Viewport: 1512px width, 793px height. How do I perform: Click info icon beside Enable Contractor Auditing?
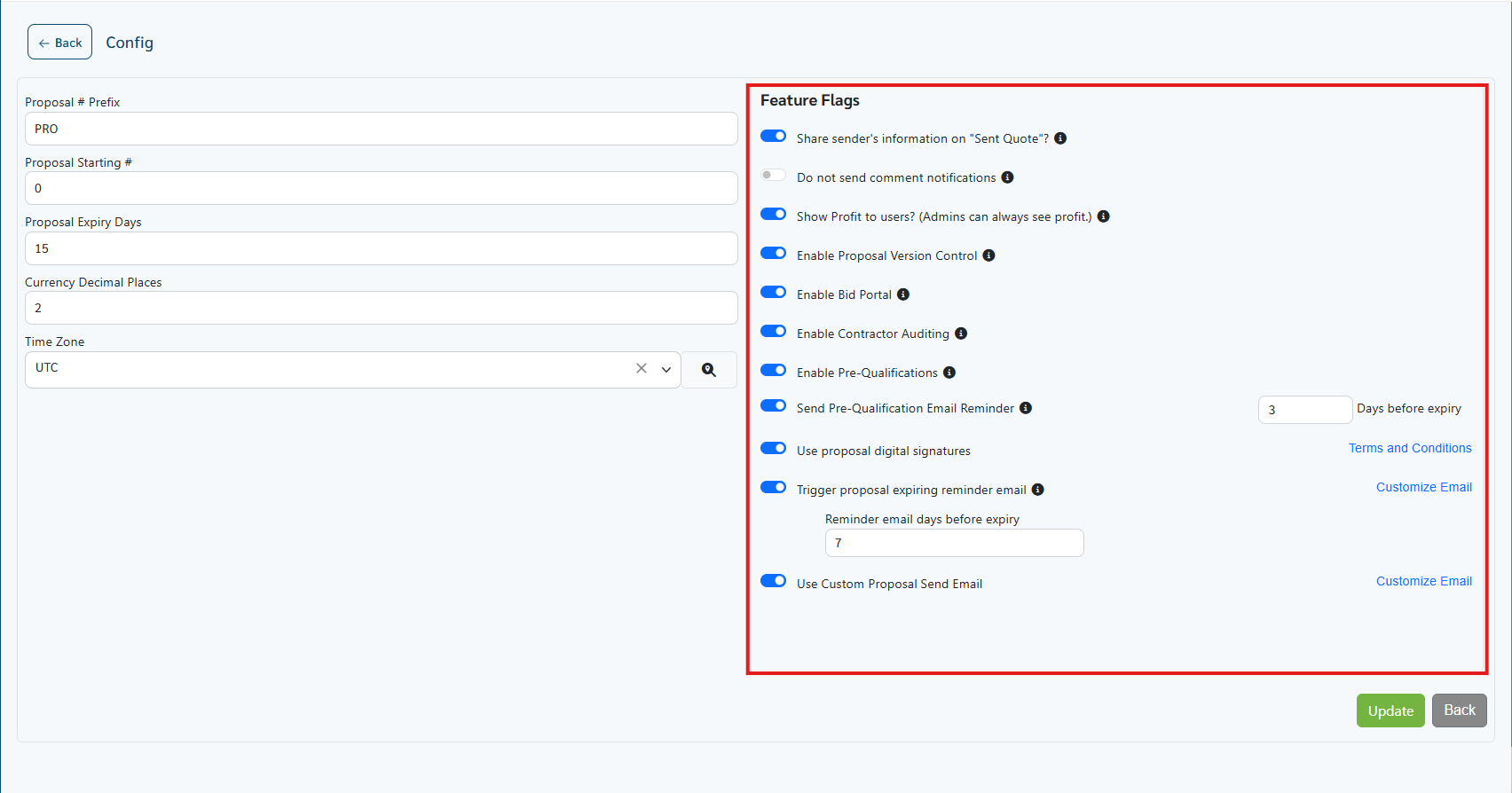pyautogui.click(x=961, y=334)
